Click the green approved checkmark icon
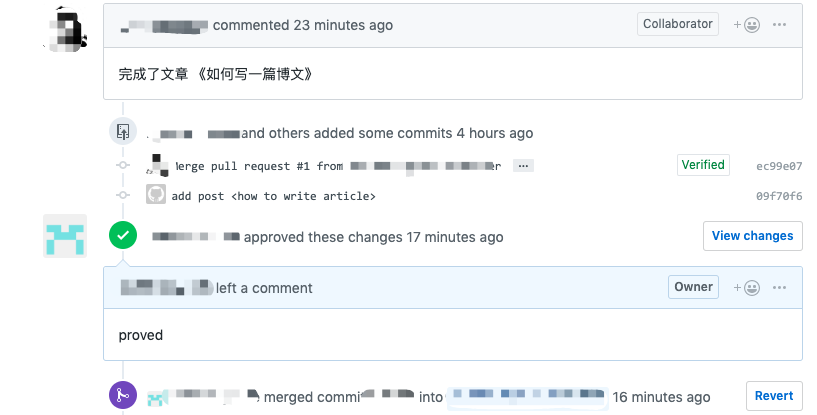817x415 pixels. (123, 236)
